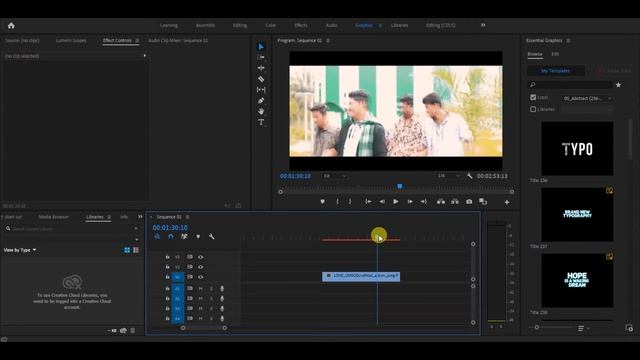Open the Media Browser tab
Image resolution: width=640 pixels, height=360 pixels.
pos(53,217)
